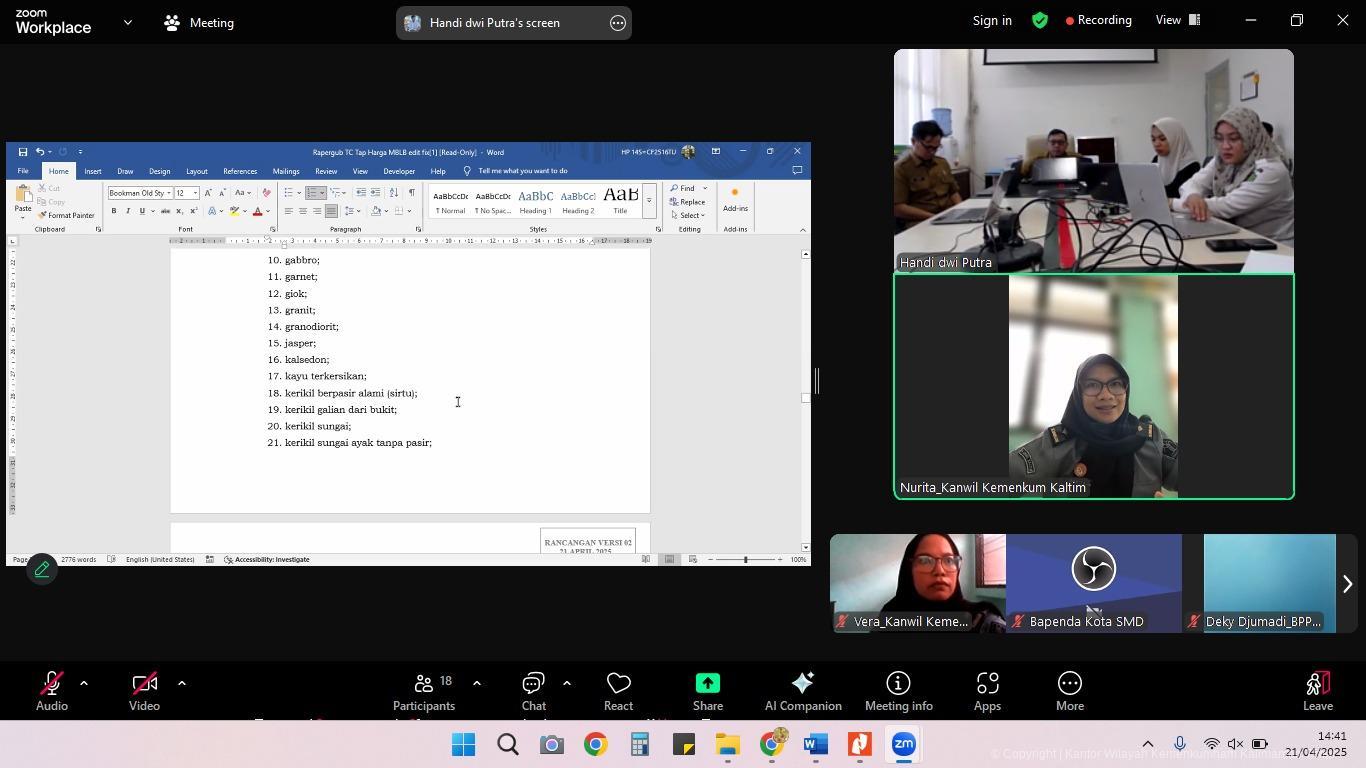Open Zoom annotation pencil tool

pyautogui.click(x=41, y=570)
